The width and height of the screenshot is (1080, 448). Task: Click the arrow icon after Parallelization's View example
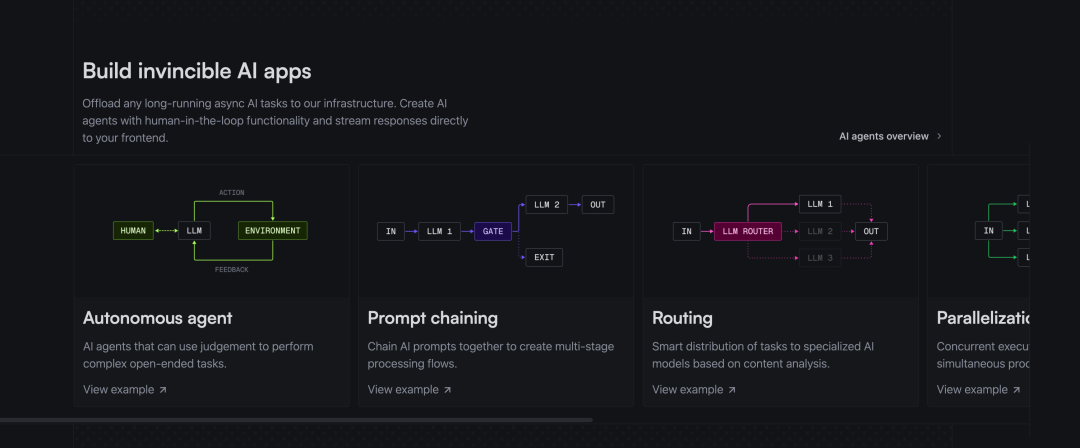tap(1017, 389)
